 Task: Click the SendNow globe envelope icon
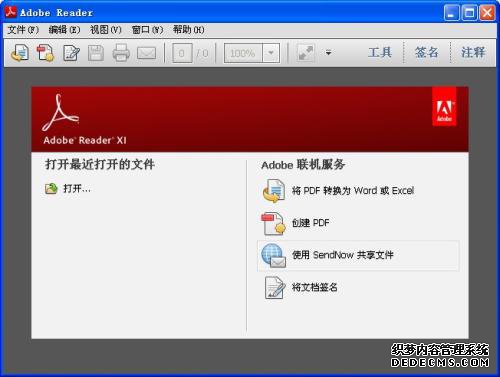pyautogui.click(x=274, y=255)
